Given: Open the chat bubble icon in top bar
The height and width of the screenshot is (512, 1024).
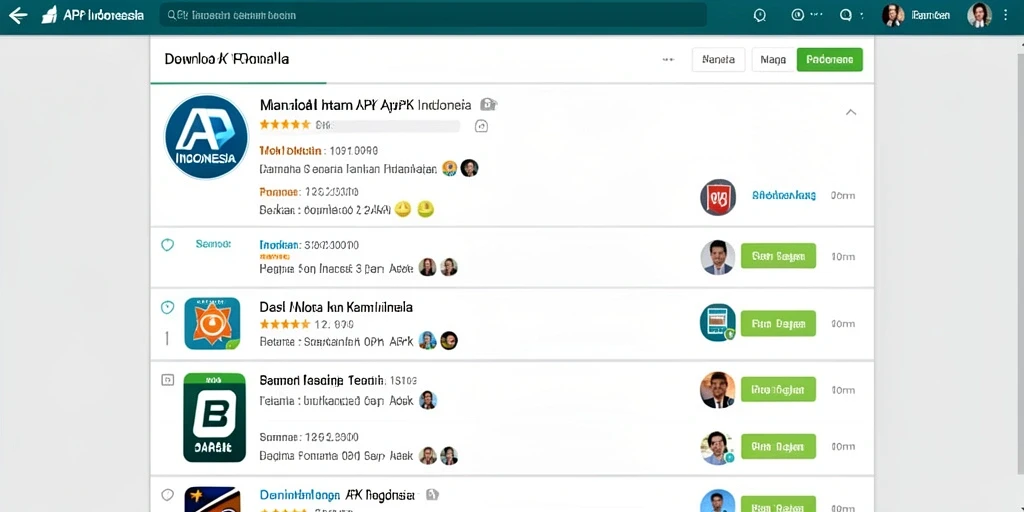Looking at the screenshot, I should coord(846,15).
